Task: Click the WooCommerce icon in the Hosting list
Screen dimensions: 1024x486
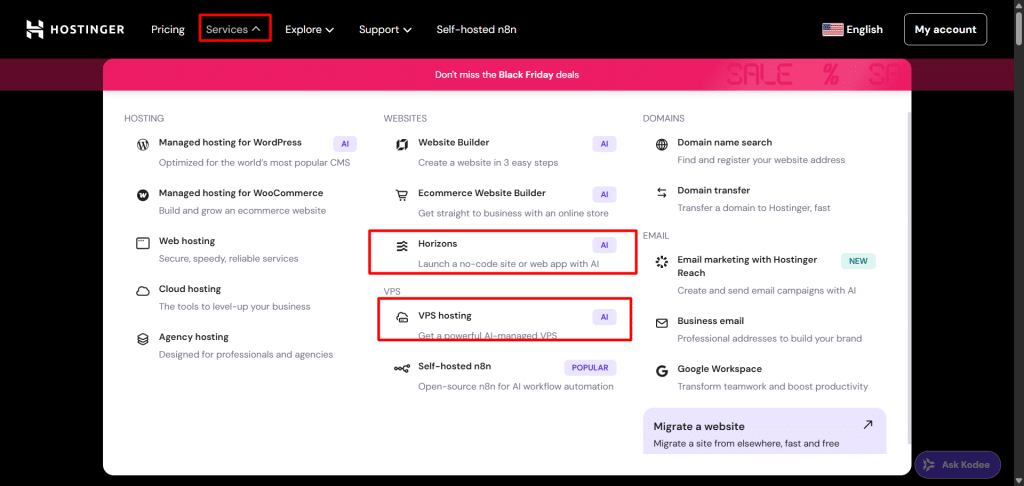Action: [x=142, y=195]
